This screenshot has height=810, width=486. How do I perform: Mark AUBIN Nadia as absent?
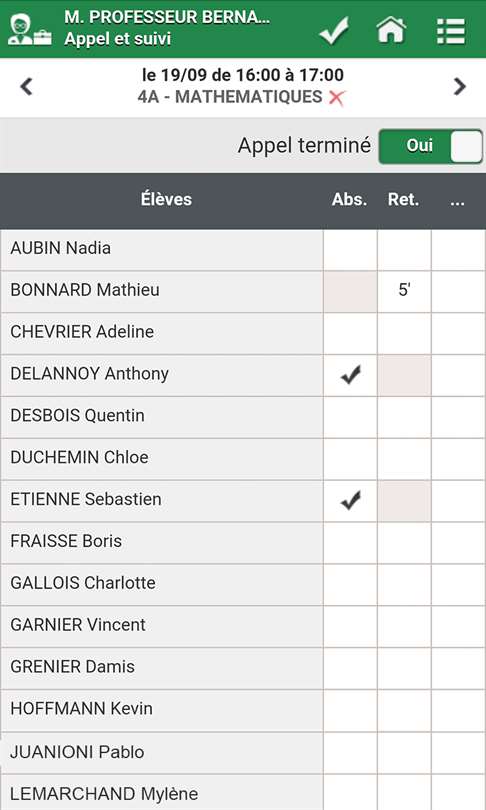click(351, 250)
